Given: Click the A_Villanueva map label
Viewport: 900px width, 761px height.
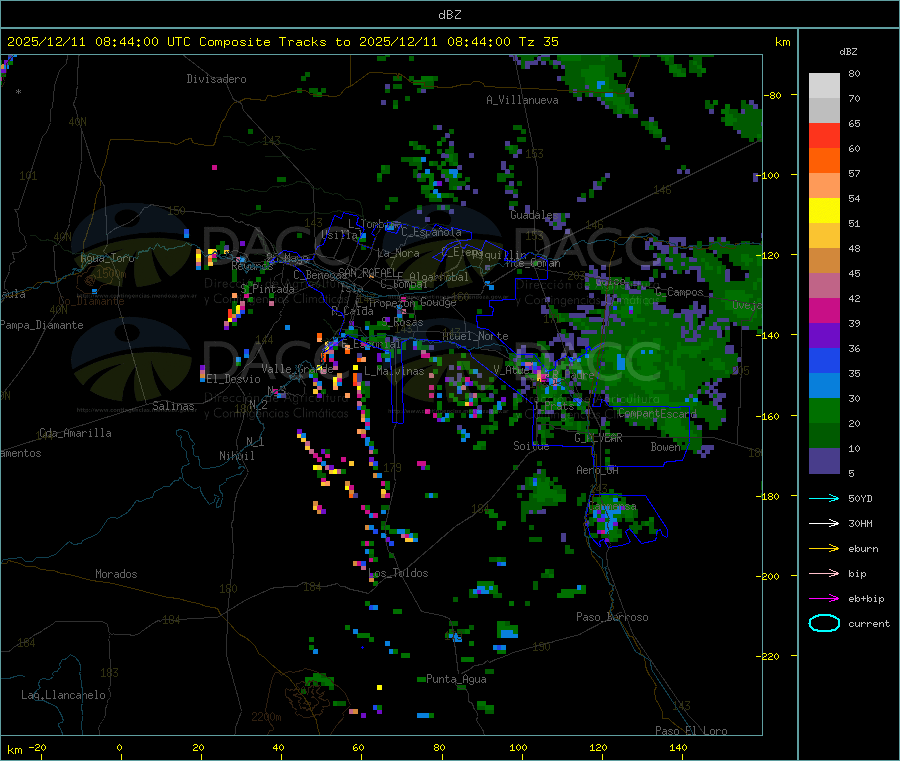Looking at the screenshot, I should [x=522, y=100].
